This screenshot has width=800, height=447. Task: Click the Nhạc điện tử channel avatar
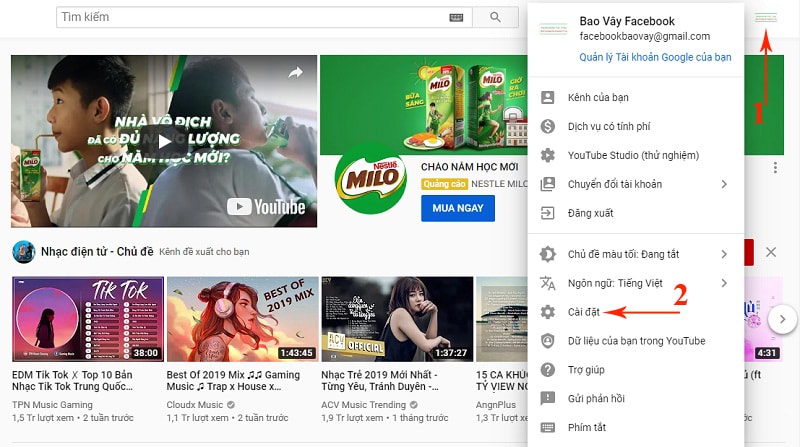tap(23, 252)
